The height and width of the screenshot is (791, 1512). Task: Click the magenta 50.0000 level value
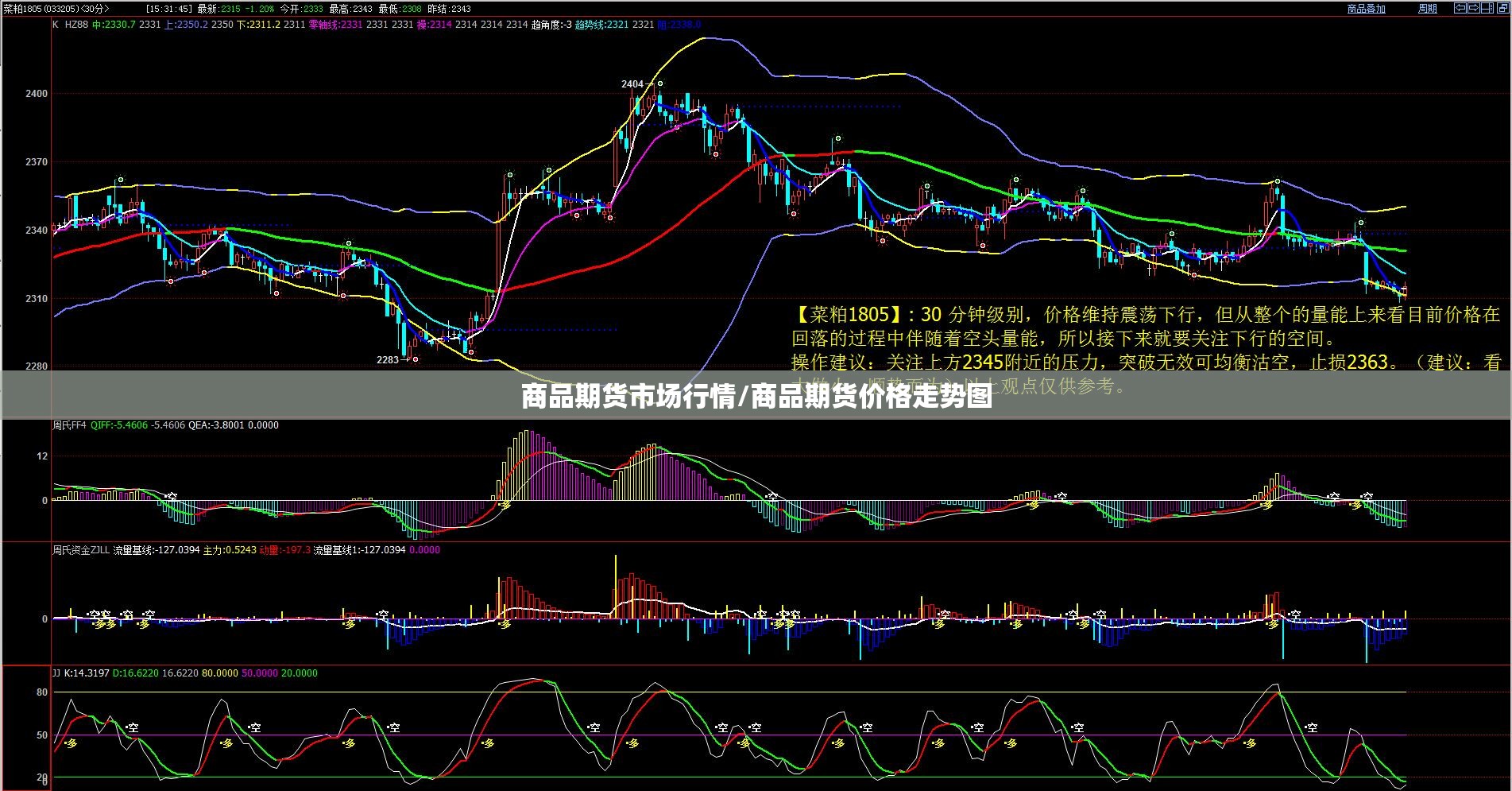point(260,673)
